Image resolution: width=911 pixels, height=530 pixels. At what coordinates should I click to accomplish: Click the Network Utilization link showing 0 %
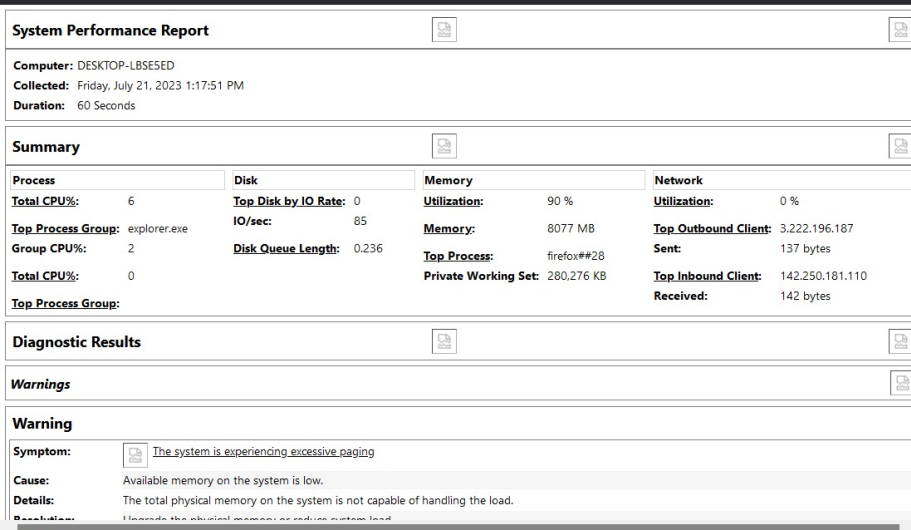point(683,201)
